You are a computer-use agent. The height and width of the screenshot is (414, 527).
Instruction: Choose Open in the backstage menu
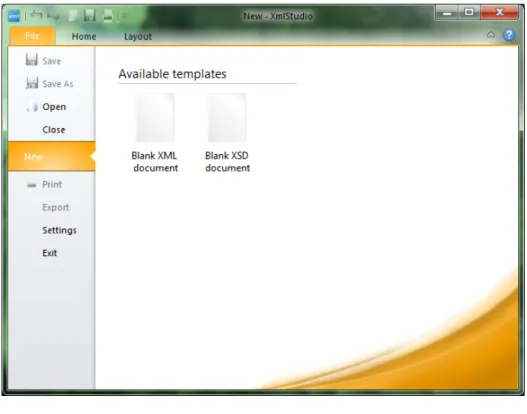point(51,107)
